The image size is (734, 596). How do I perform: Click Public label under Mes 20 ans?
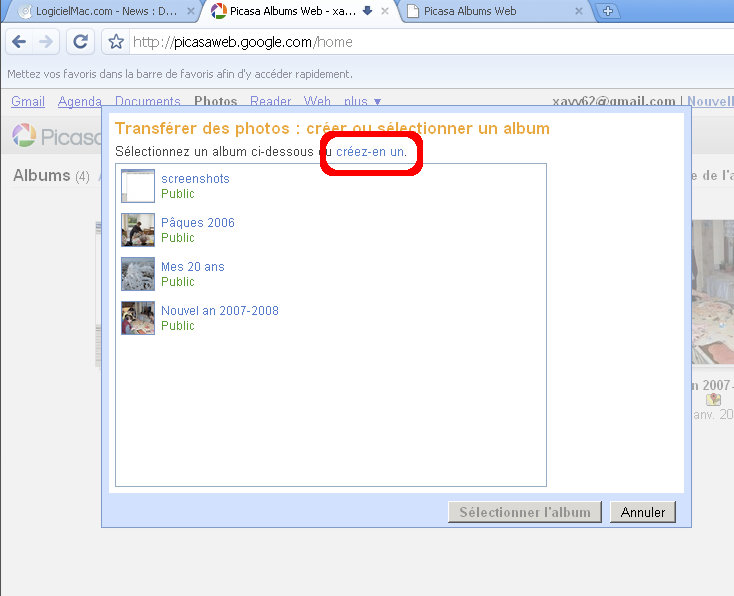pyautogui.click(x=177, y=282)
